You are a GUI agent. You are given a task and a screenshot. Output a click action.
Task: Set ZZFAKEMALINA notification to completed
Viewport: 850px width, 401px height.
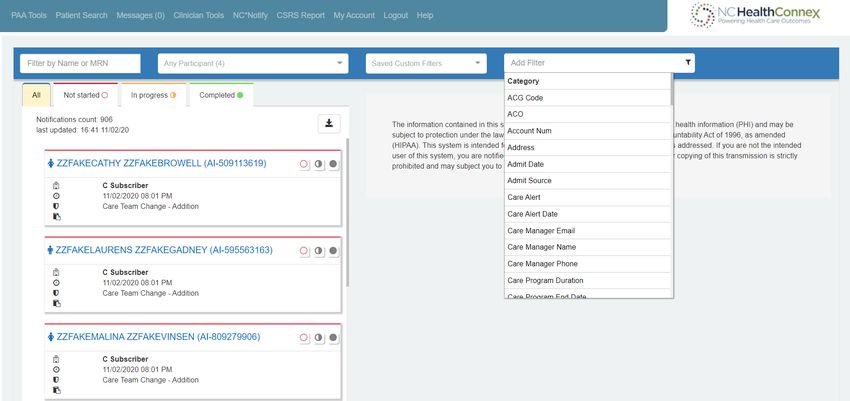333,338
